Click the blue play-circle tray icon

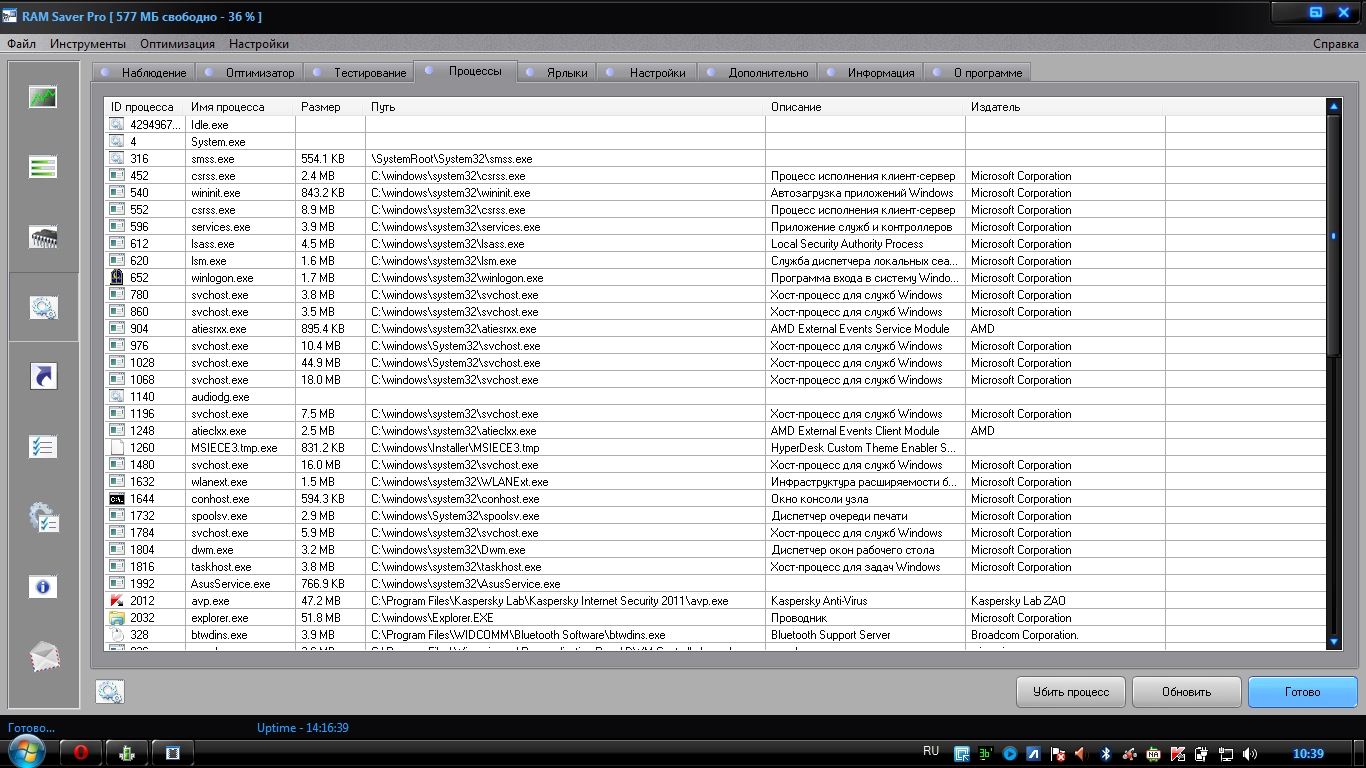1010,753
